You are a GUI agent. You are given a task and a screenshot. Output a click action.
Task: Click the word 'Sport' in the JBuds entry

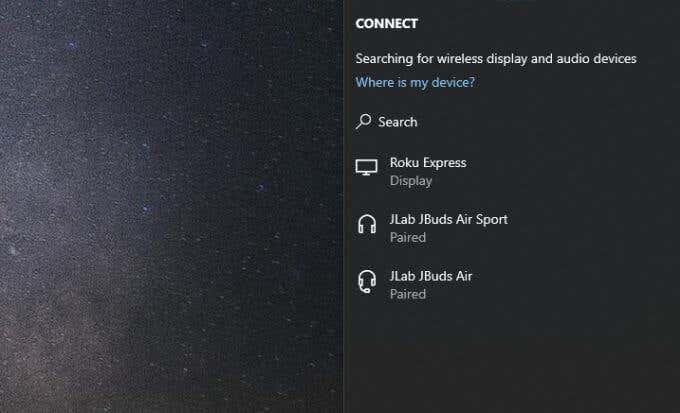(492, 220)
